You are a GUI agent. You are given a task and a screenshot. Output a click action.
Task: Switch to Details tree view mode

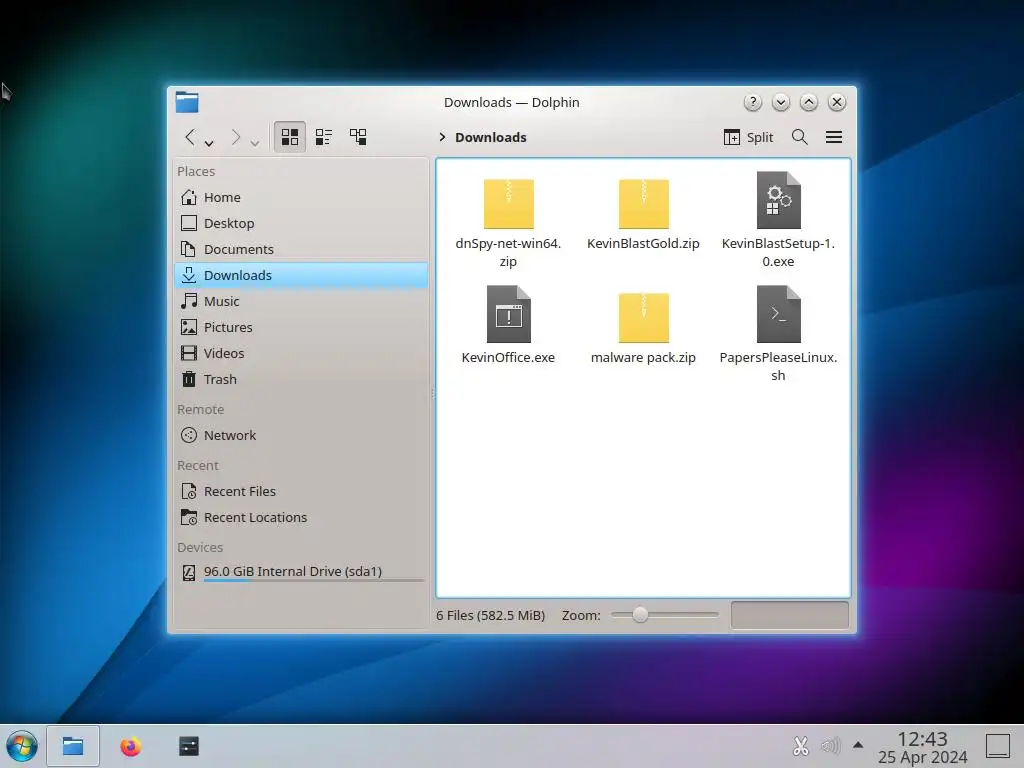(358, 137)
